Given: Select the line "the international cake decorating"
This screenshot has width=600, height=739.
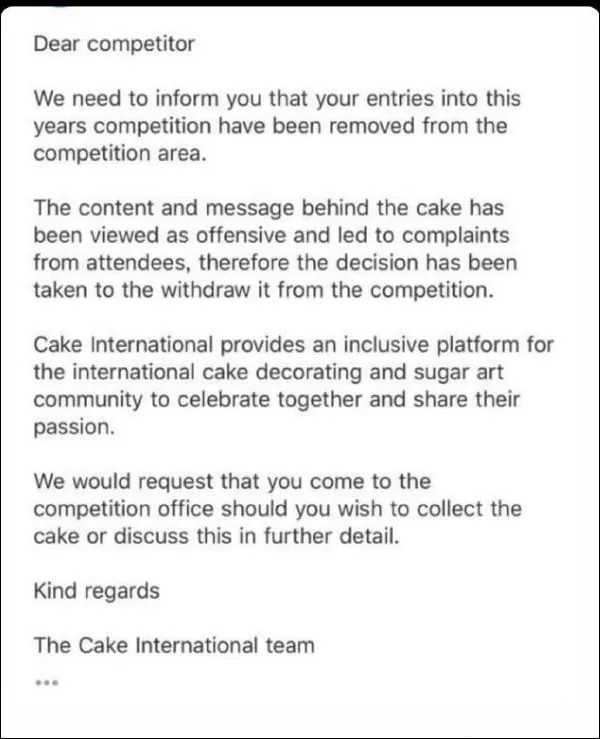Looking at the screenshot, I should [x=269, y=373].
